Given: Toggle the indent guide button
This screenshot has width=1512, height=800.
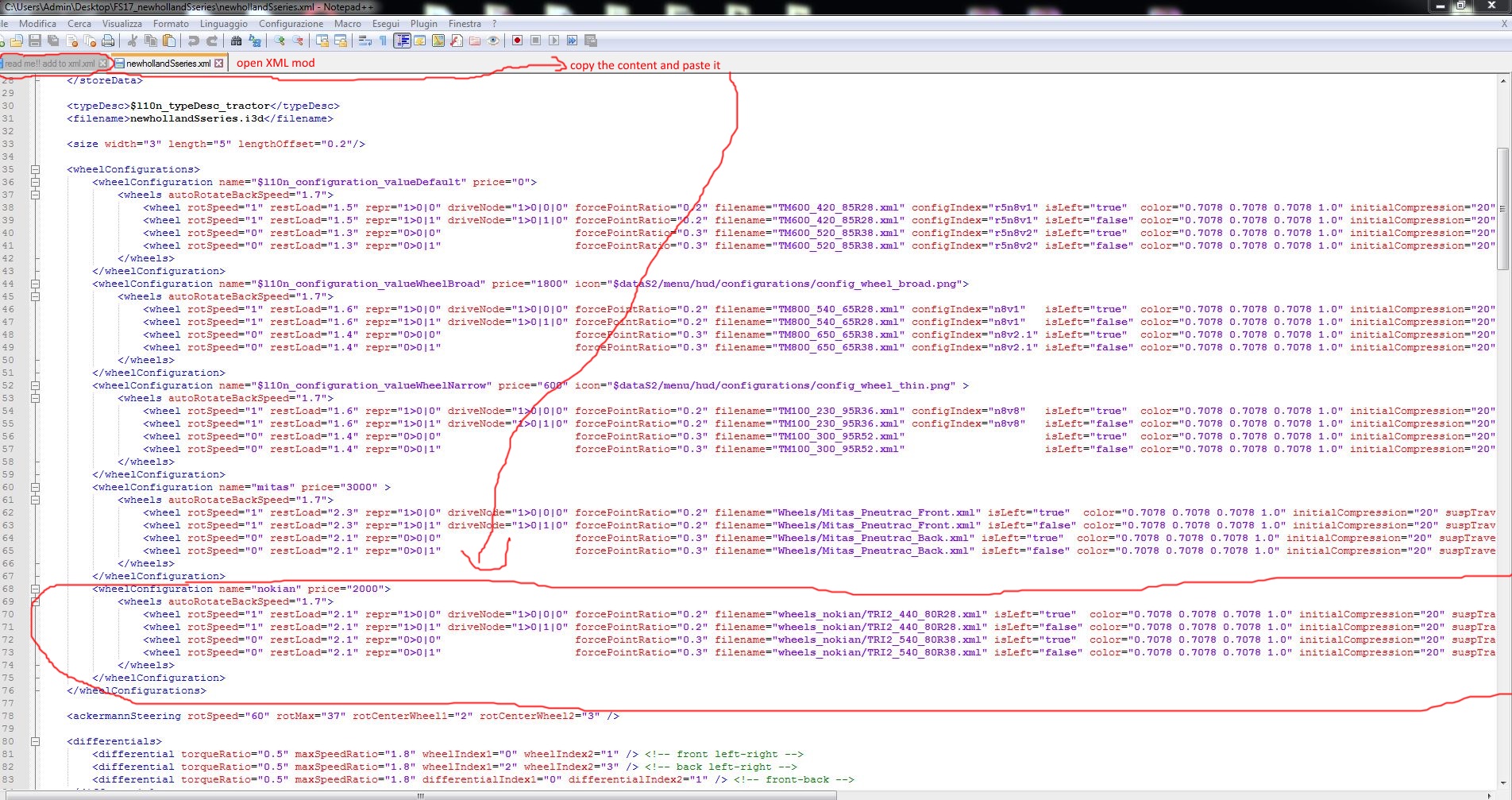Looking at the screenshot, I should click(402, 41).
